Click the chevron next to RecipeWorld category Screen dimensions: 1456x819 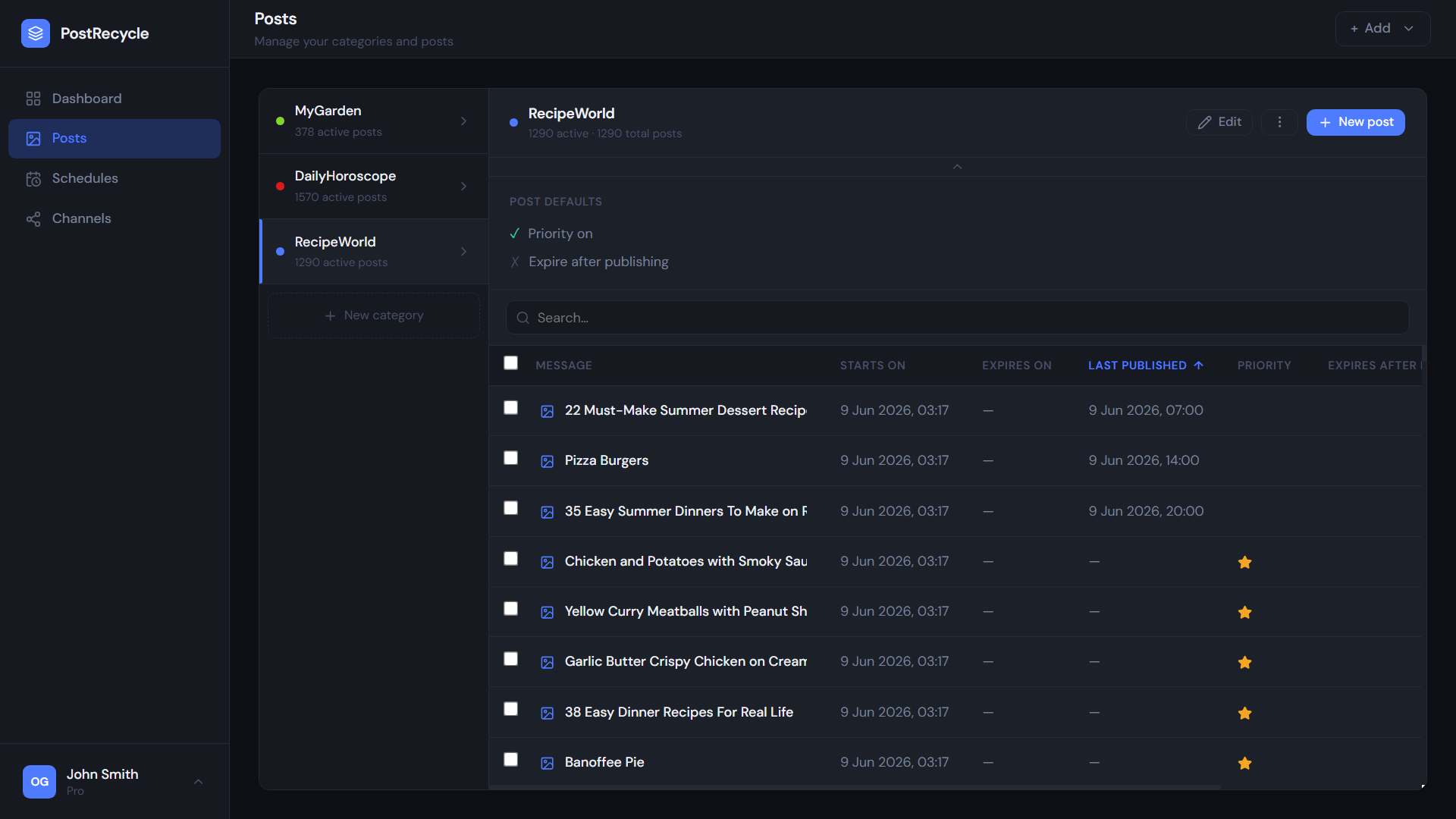point(464,252)
